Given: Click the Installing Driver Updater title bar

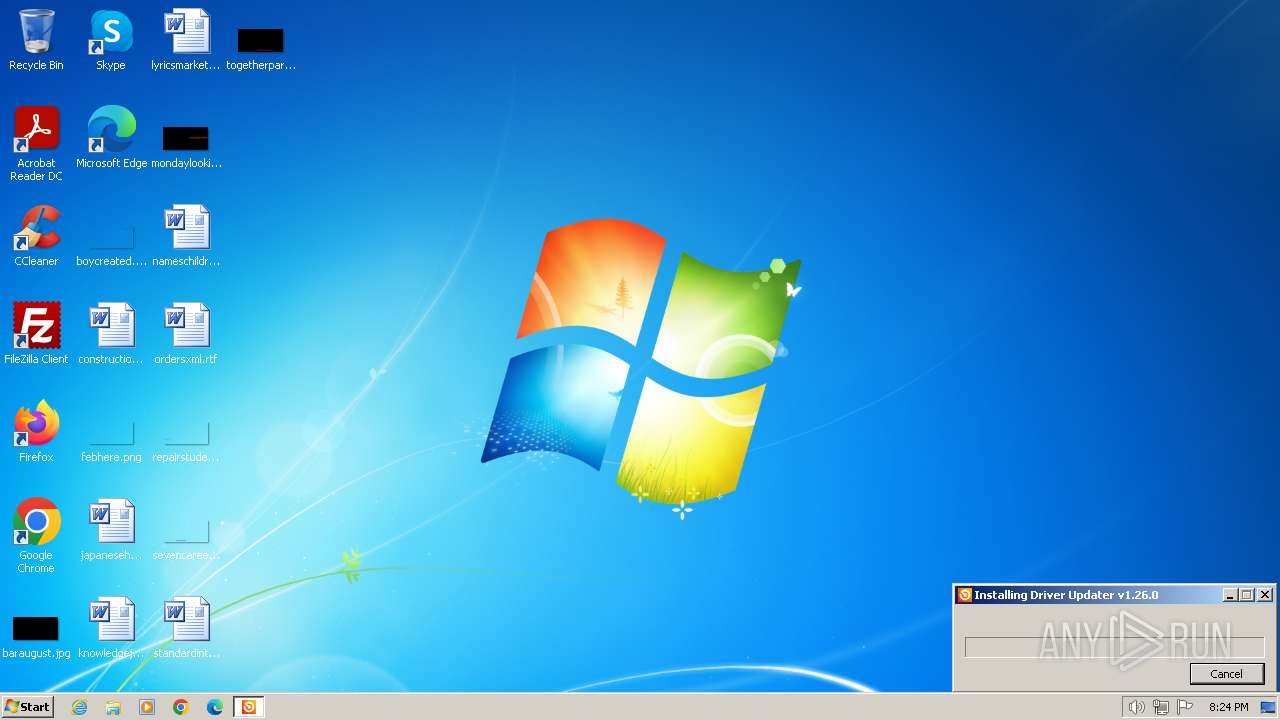Looking at the screenshot, I should pyautogui.click(x=1114, y=595).
